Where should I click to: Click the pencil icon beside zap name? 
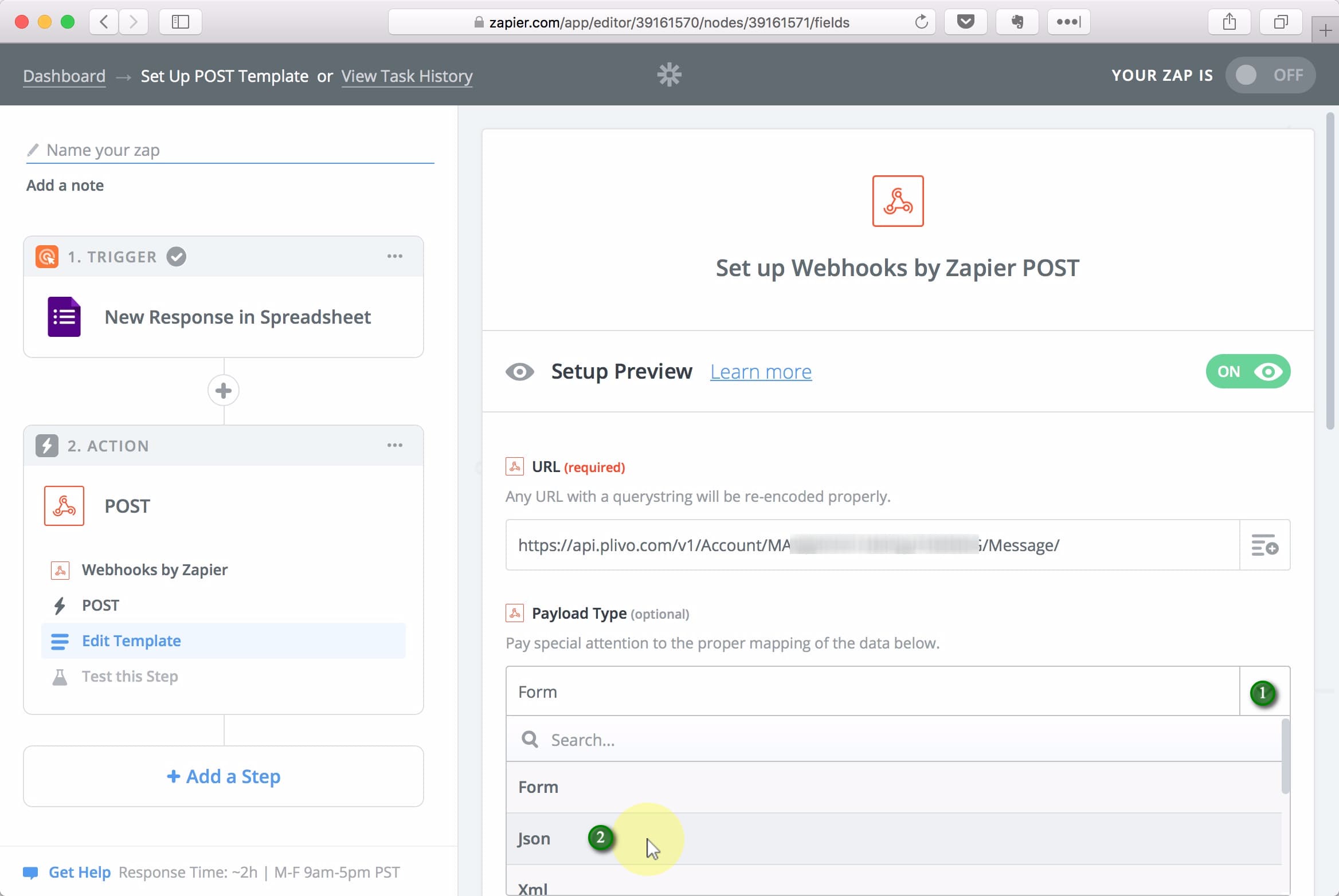tap(33, 150)
